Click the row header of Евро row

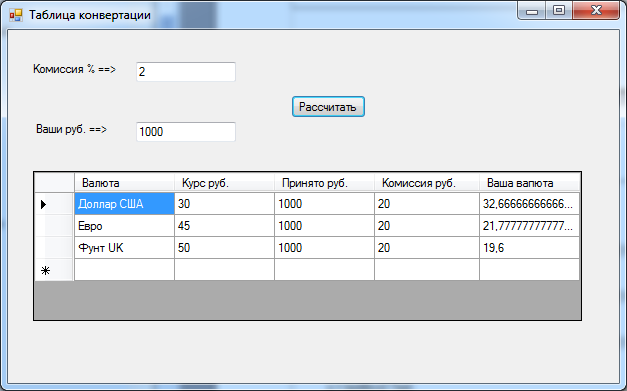tap(54, 226)
